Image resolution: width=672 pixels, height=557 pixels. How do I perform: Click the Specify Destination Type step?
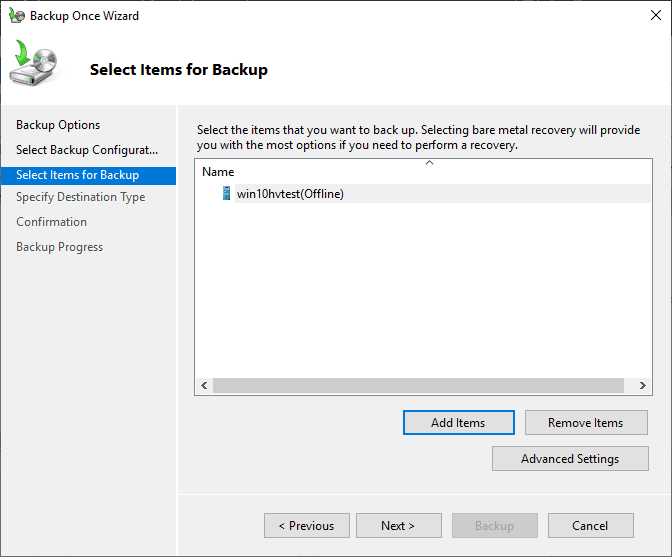tap(81, 197)
